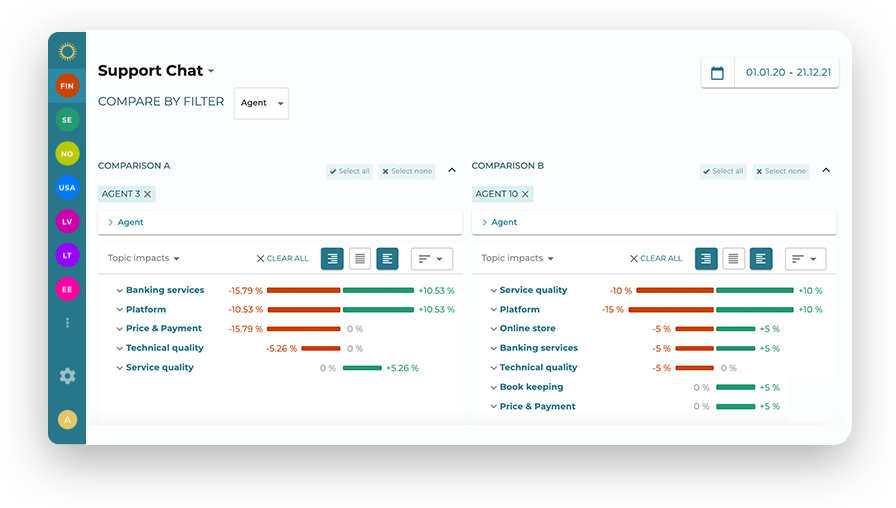Viewport: 896px width, 508px height.
Task: Open Topic impacts dropdown in Comparison B
Action: tap(517, 258)
